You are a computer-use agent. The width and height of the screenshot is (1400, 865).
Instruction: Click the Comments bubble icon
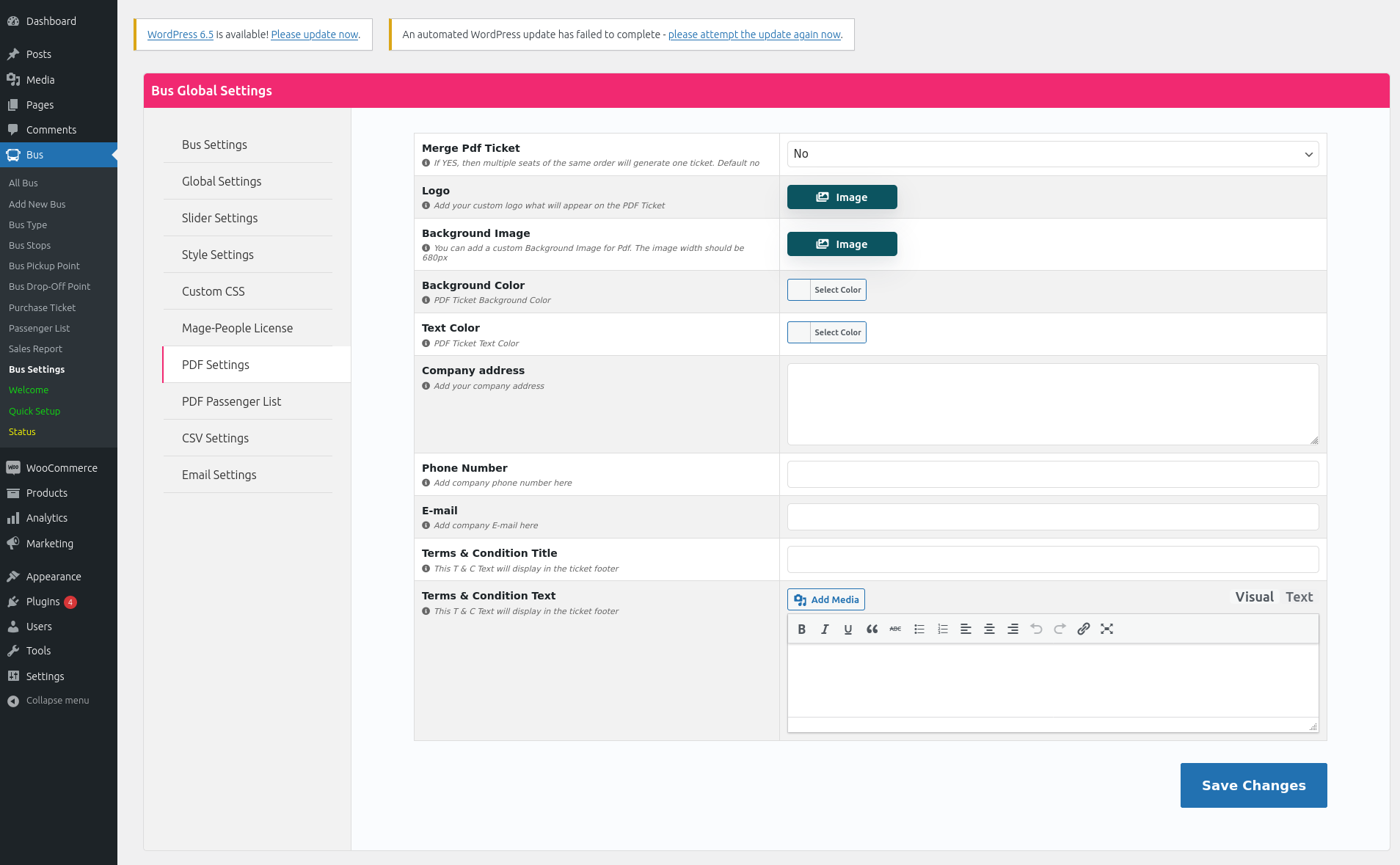[x=13, y=130]
